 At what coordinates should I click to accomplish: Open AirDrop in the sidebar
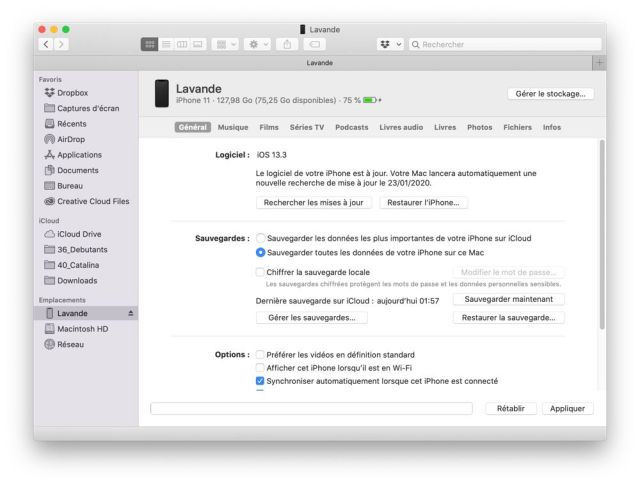pyautogui.click(x=64, y=139)
